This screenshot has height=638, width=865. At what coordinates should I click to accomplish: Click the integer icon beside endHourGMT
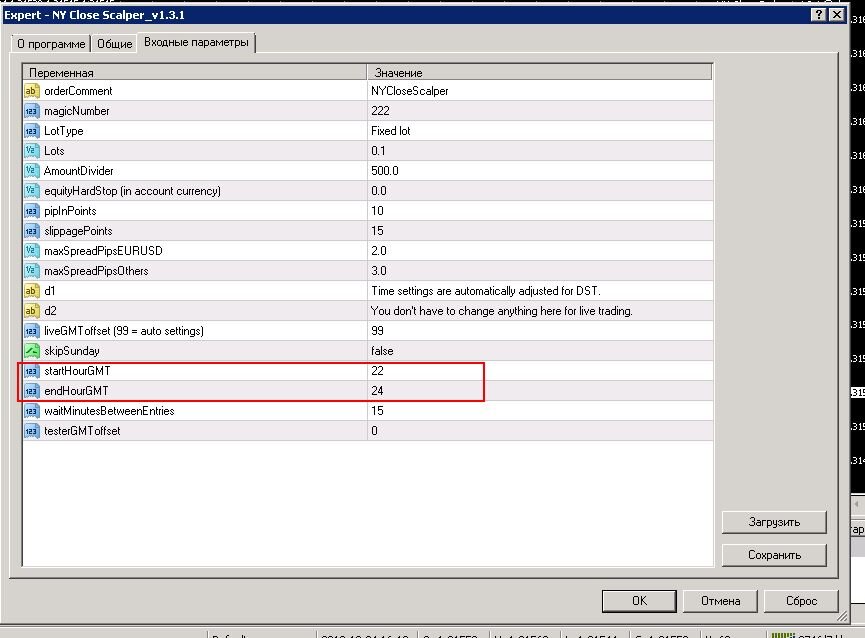(x=31, y=391)
